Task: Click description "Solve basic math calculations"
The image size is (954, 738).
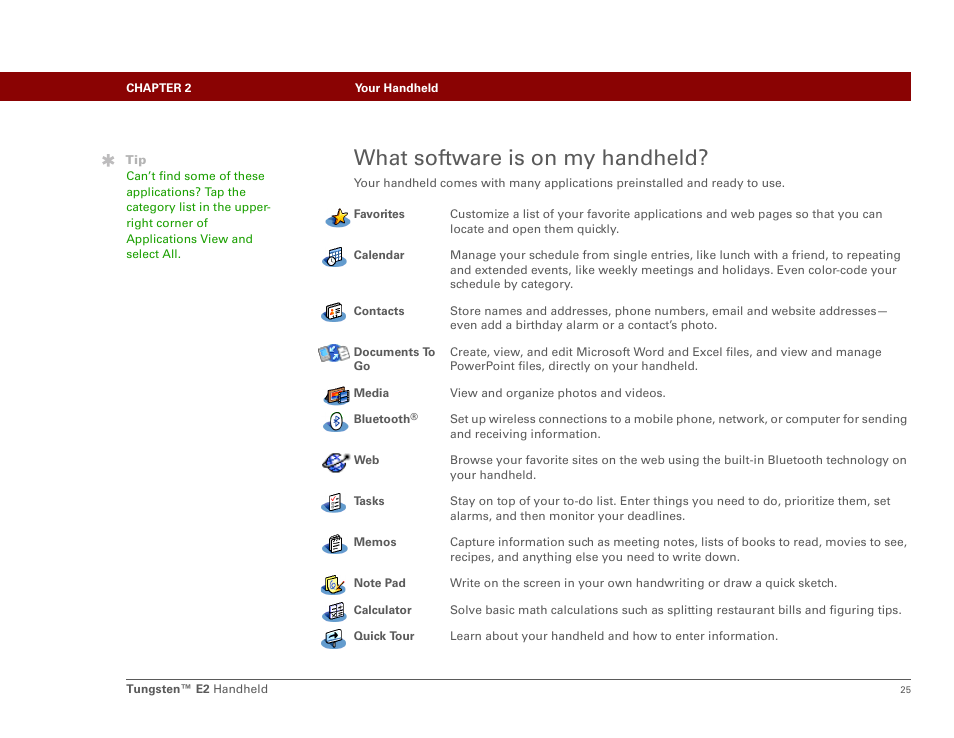Action: [675, 610]
